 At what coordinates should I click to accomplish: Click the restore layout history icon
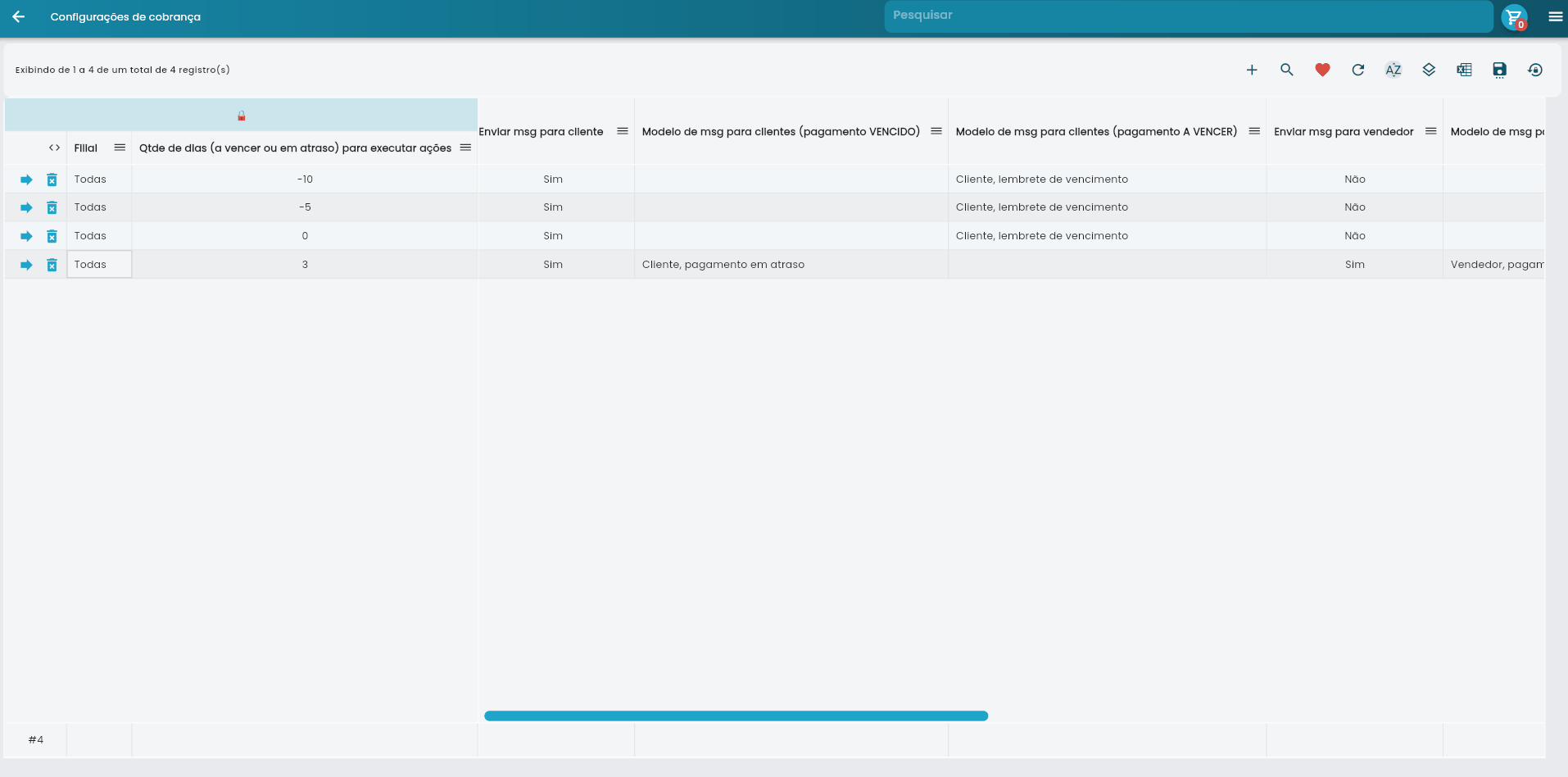(1535, 70)
